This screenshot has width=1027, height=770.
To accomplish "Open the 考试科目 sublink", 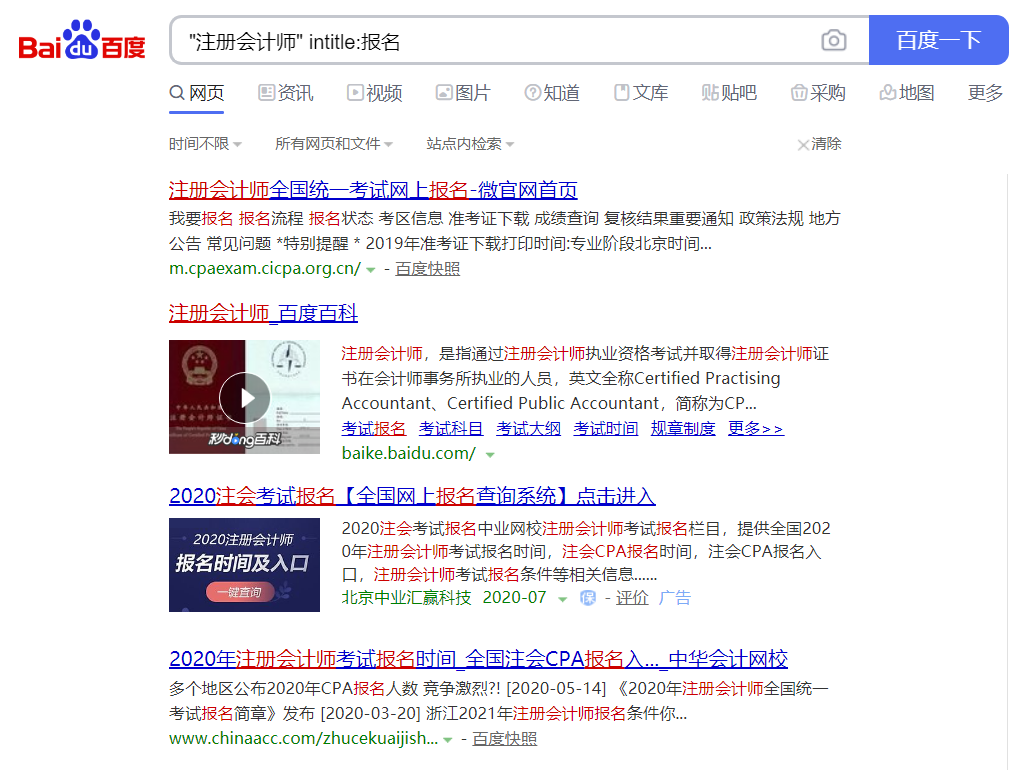I will click(451, 428).
